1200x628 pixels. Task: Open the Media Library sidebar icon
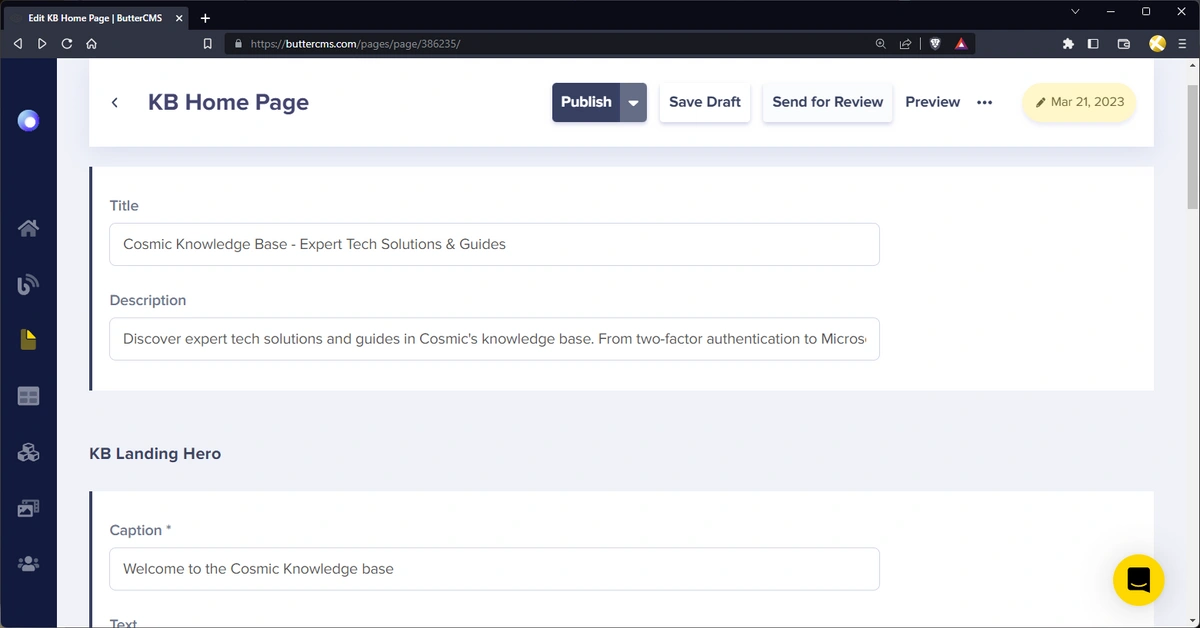click(28, 508)
